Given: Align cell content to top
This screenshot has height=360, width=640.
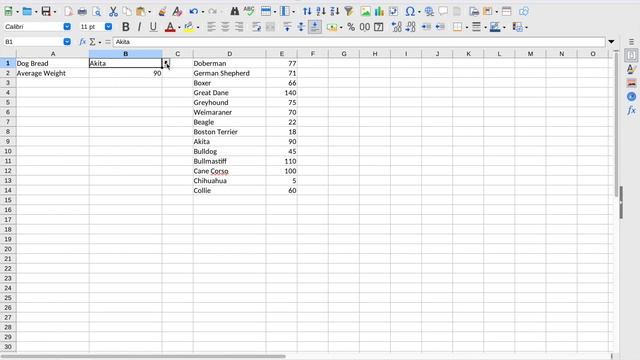Looking at the screenshot, I should 287,27.
